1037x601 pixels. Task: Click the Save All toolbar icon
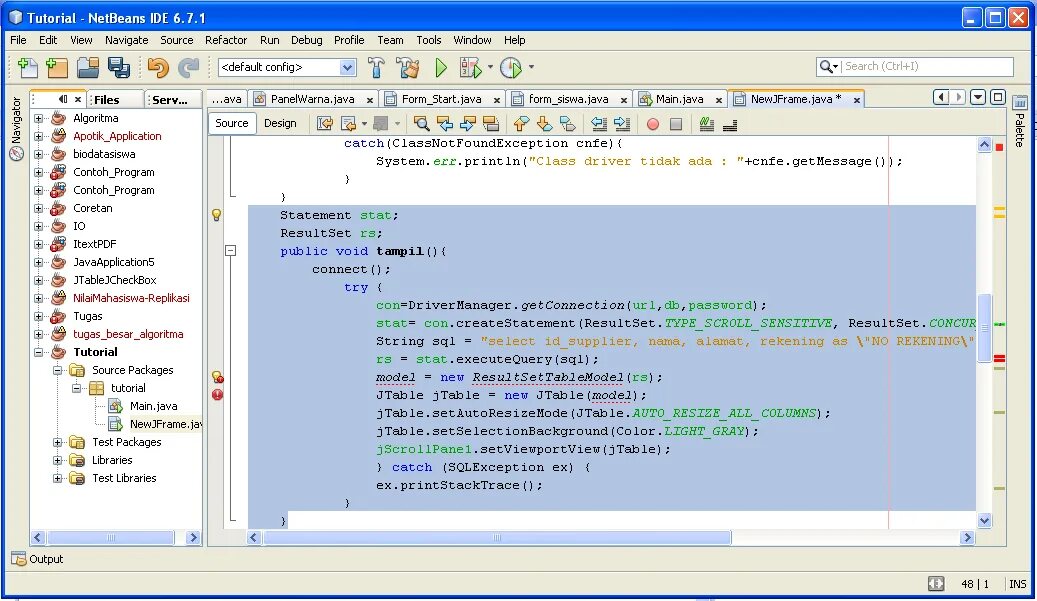point(119,67)
